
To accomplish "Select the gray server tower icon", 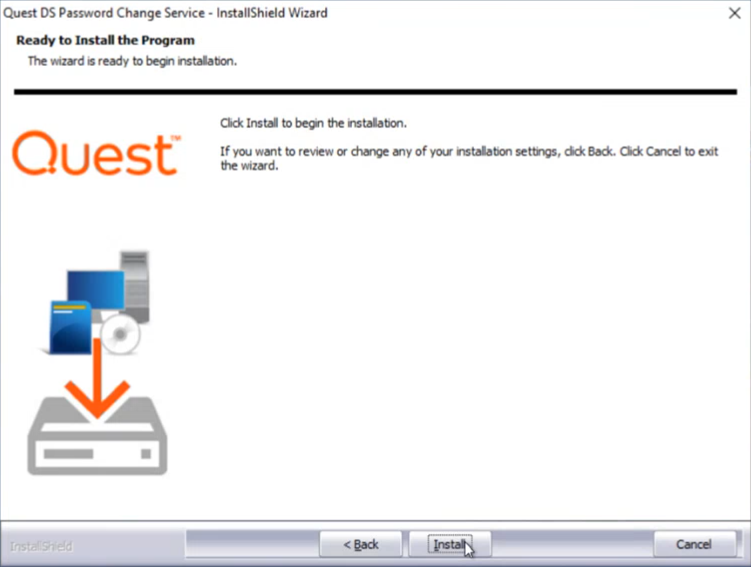I will click(136, 286).
